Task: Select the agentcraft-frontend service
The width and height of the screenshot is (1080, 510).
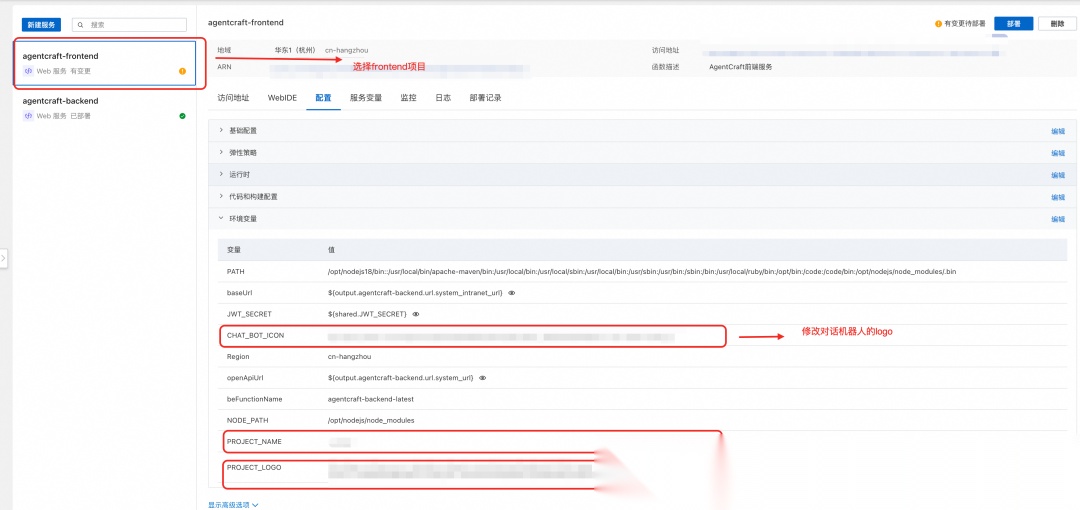Action: pos(105,63)
